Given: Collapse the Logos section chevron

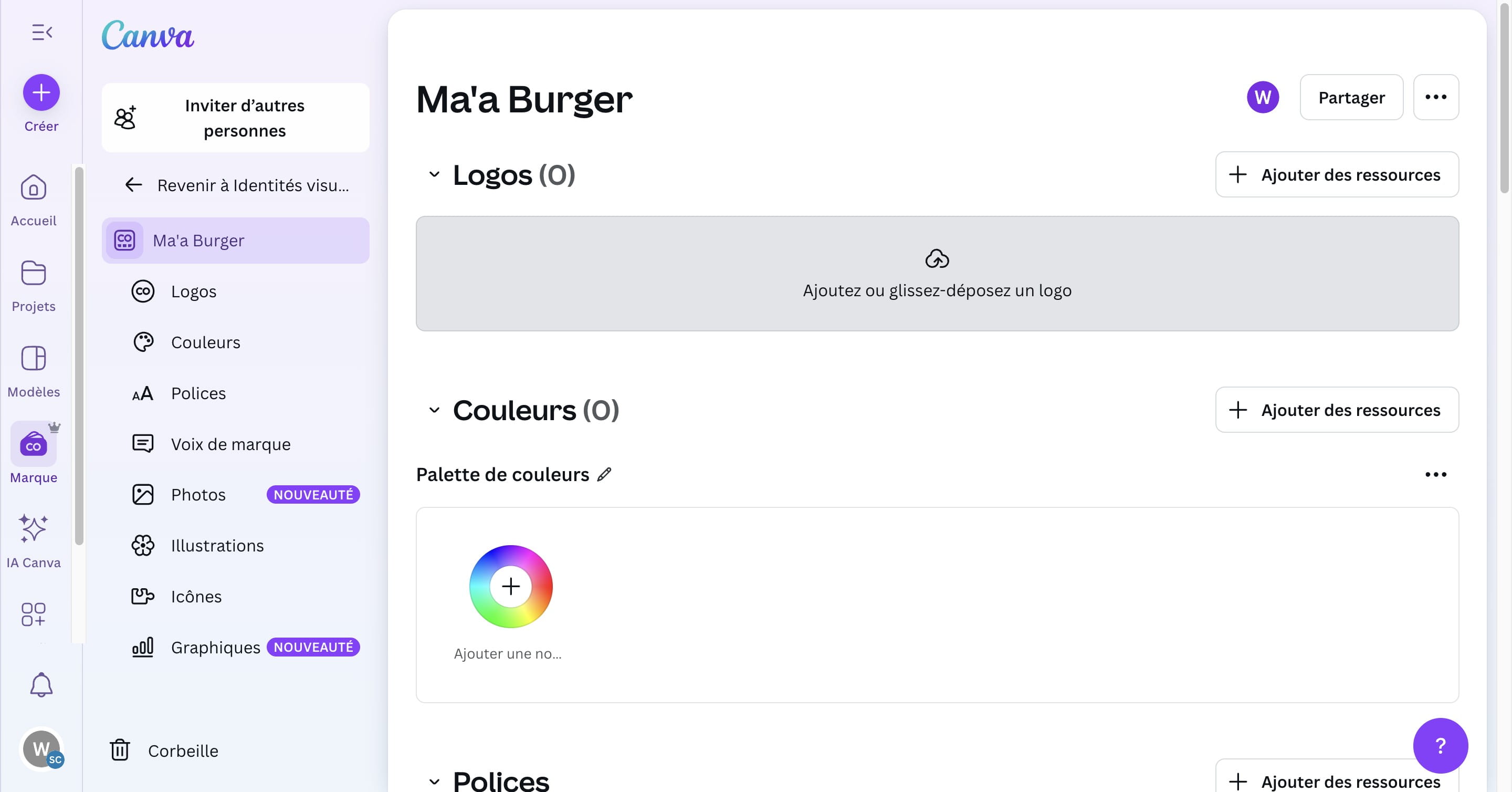Looking at the screenshot, I should click(434, 174).
